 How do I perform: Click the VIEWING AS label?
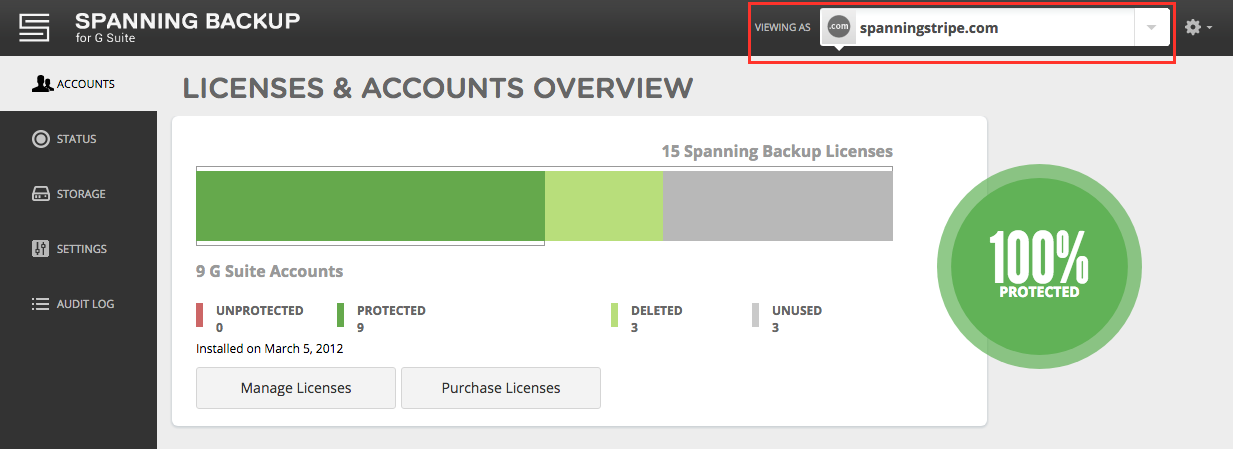pyautogui.click(x=782, y=28)
